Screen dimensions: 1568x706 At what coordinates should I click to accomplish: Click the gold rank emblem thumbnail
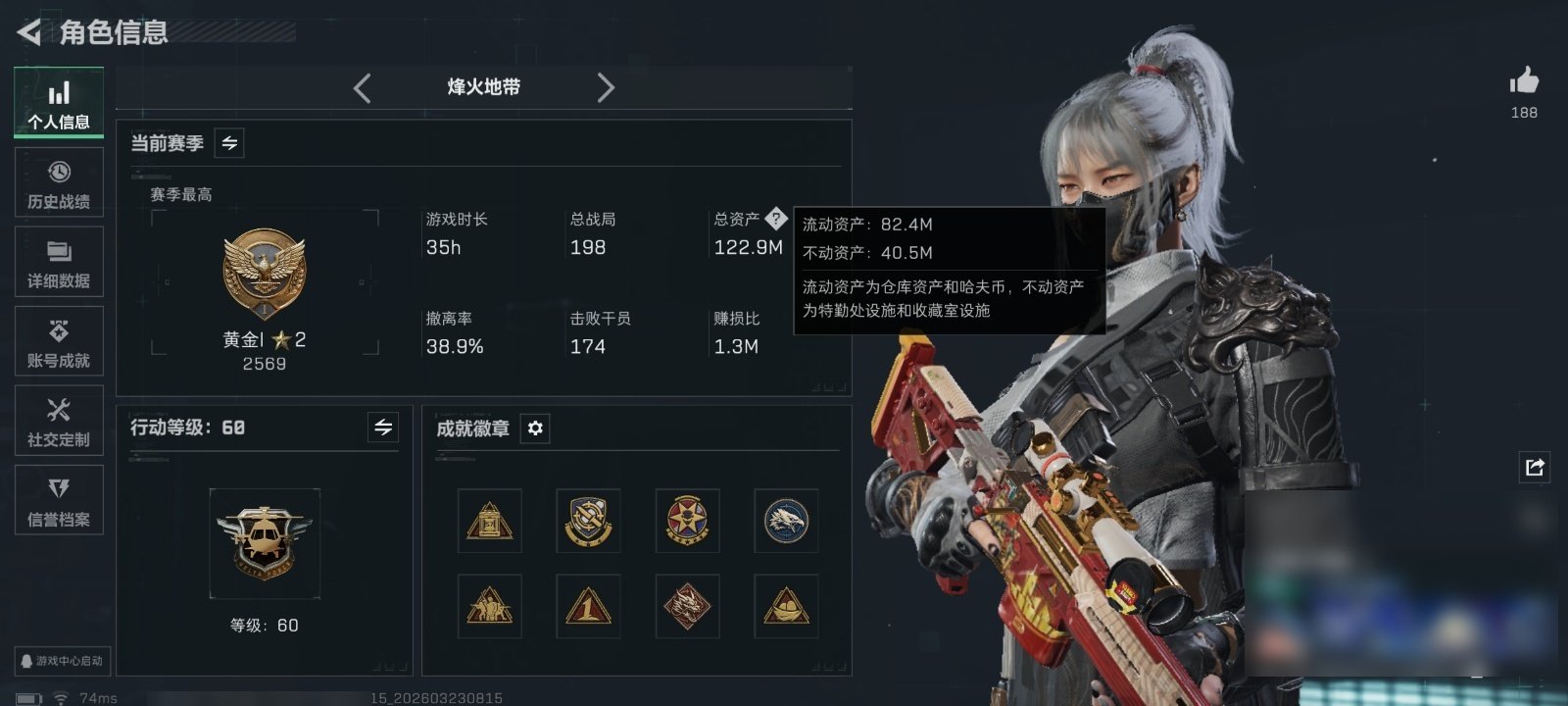pyautogui.click(x=264, y=275)
